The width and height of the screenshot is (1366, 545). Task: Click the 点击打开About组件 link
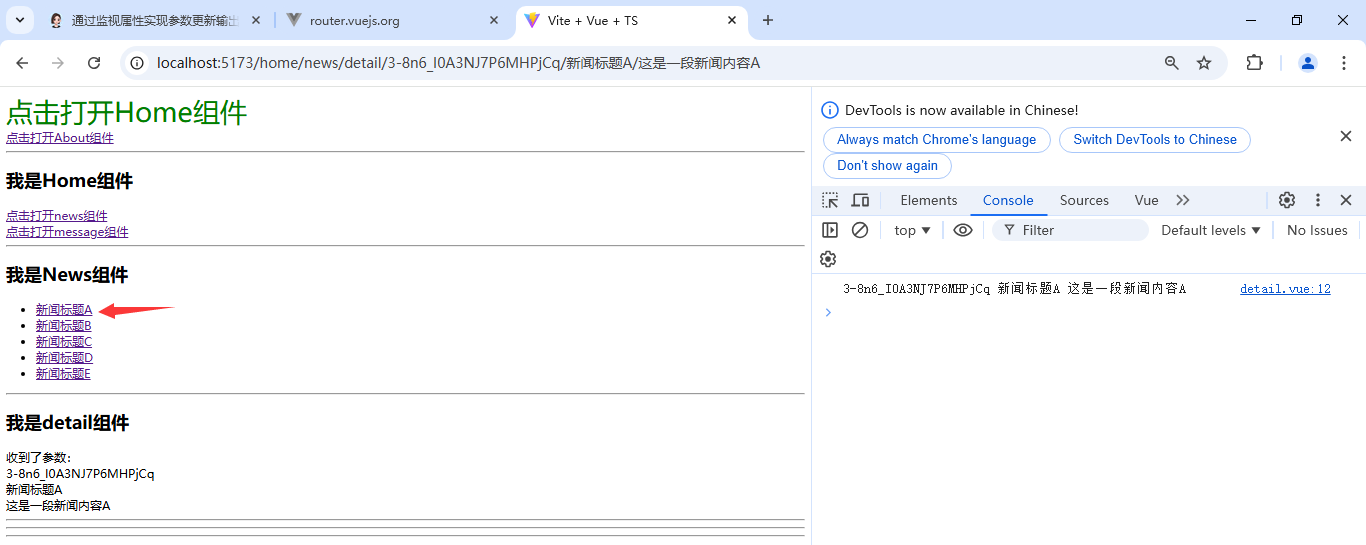pyautogui.click(x=60, y=138)
